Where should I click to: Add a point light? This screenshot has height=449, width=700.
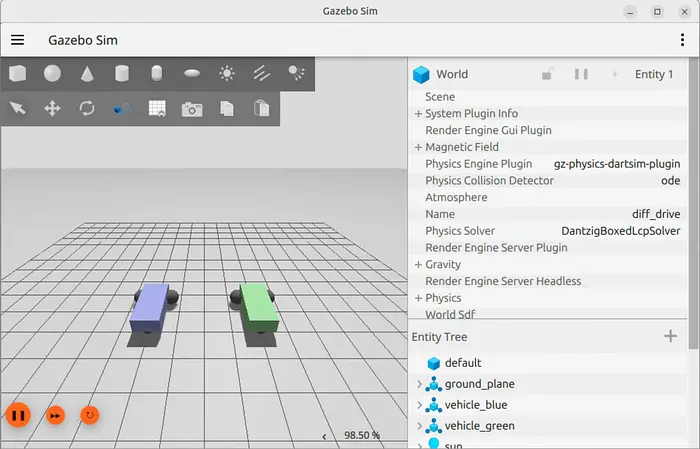(227, 73)
